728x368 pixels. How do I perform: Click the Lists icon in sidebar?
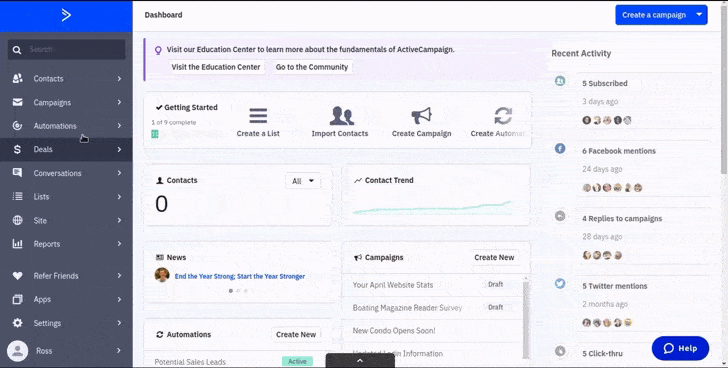click(18, 196)
